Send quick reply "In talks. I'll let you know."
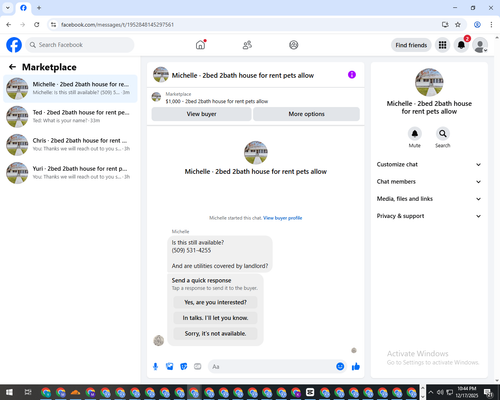 tap(215, 318)
